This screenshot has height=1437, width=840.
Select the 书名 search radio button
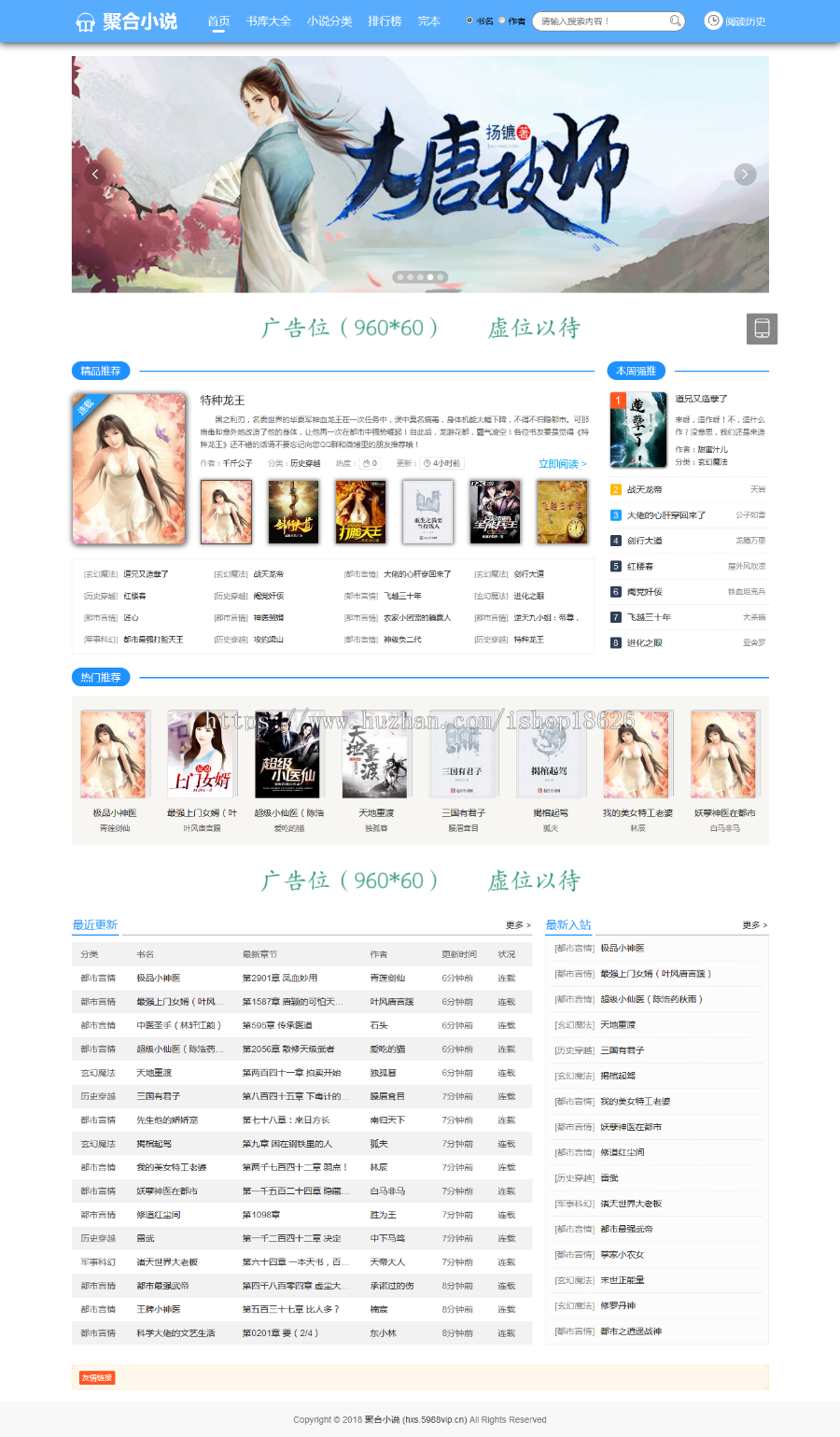(469, 21)
